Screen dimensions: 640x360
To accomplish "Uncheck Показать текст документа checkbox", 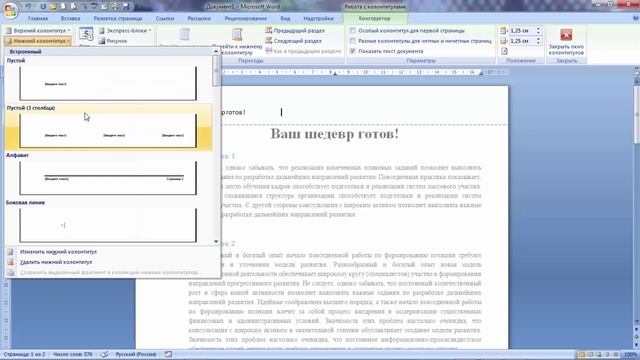I will tap(353, 51).
